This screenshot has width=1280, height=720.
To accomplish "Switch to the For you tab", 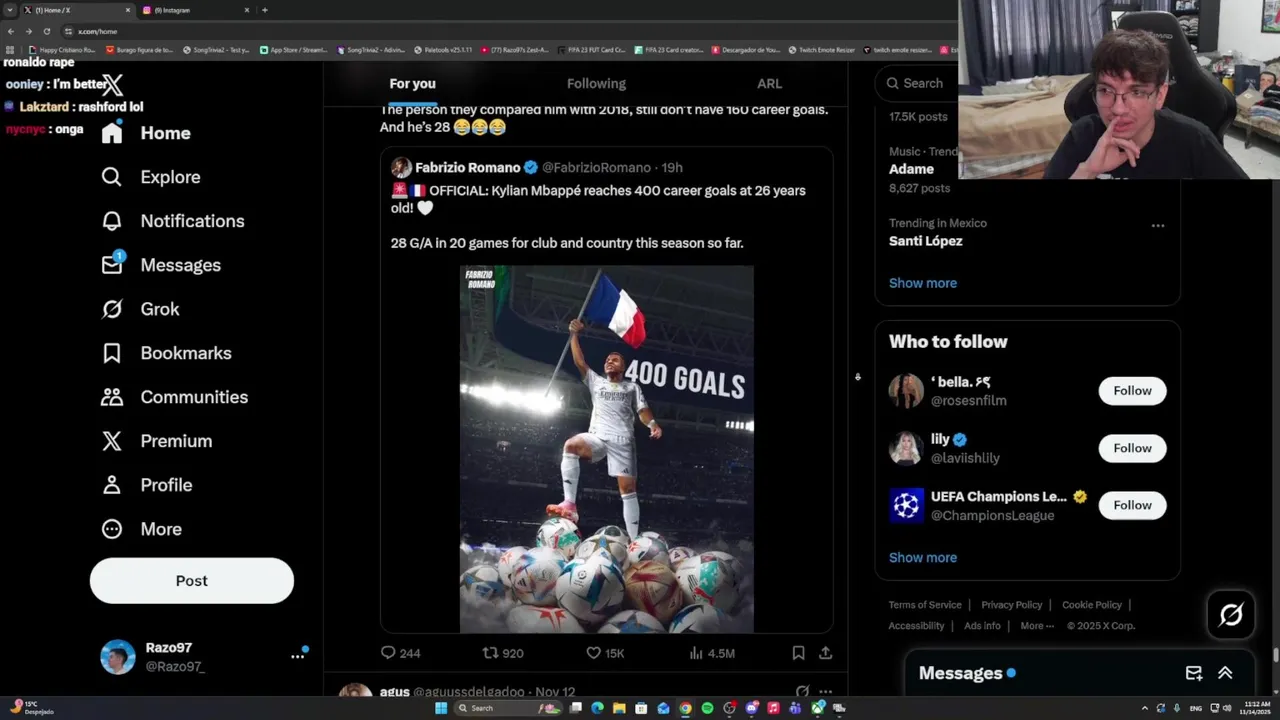I will [412, 84].
